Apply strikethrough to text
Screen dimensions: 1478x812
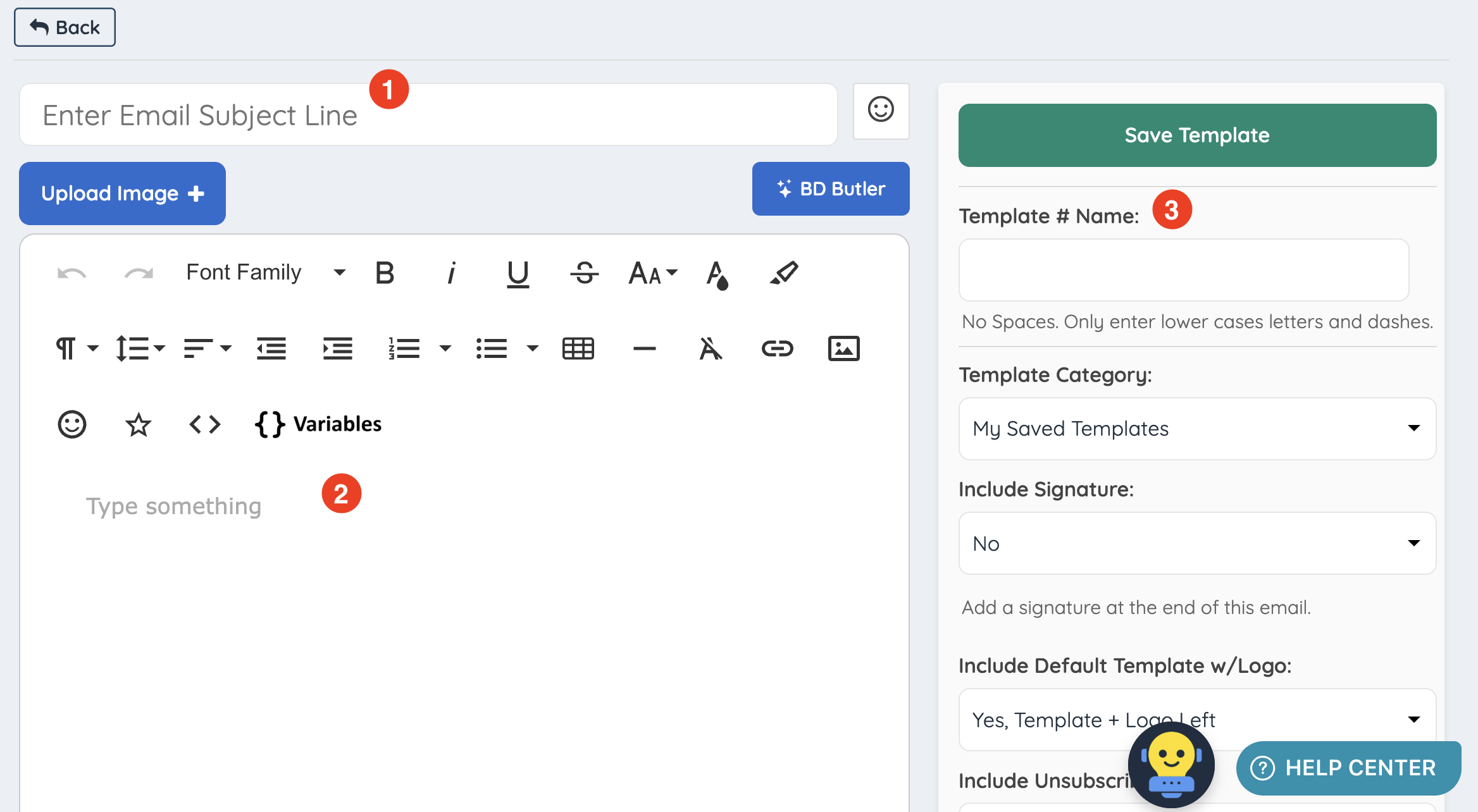point(584,273)
